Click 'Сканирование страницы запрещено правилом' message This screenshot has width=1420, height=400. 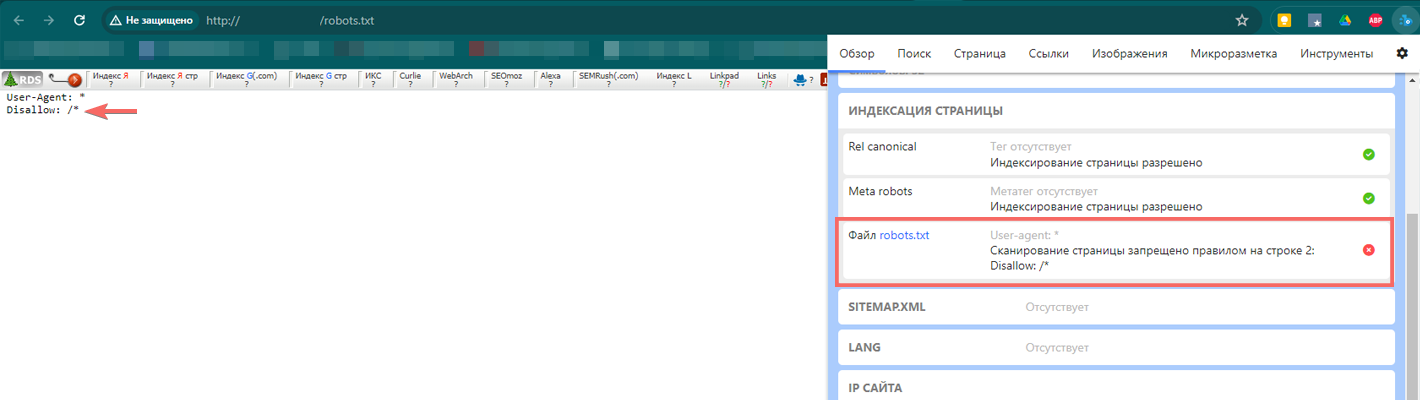[x=1151, y=251]
